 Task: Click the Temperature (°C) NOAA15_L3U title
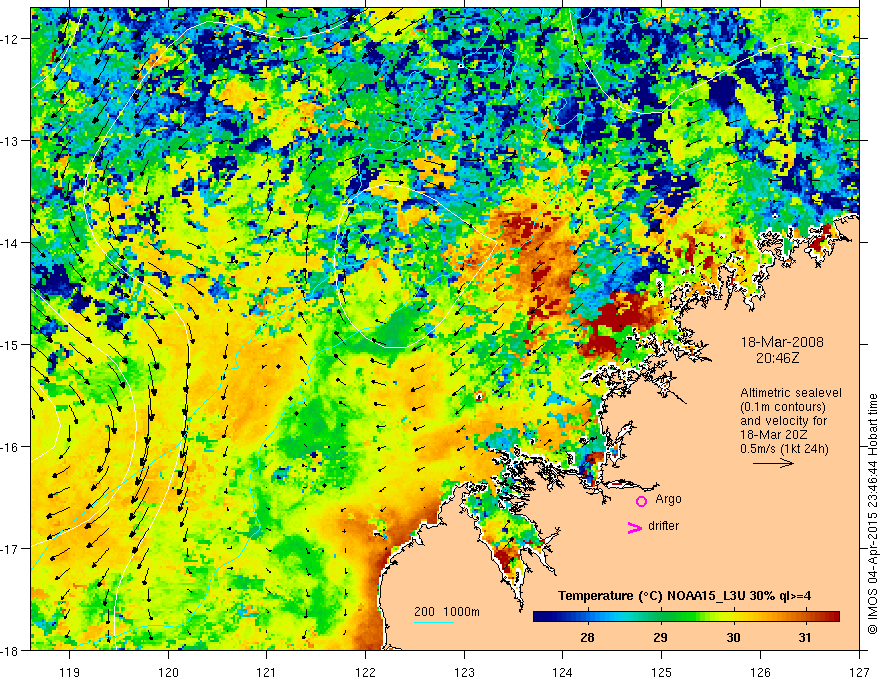click(x=684, y=596)
